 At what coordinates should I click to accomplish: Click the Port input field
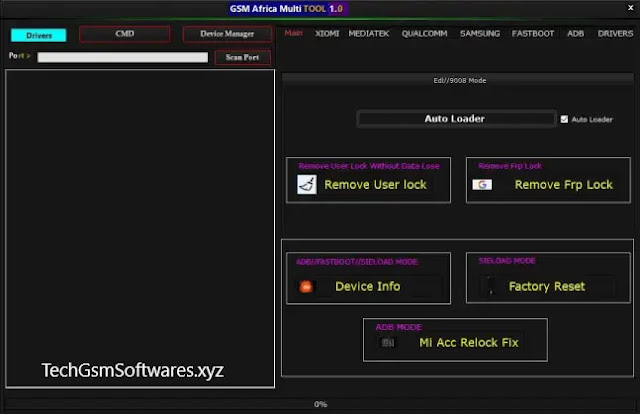(x=122, y=57)
